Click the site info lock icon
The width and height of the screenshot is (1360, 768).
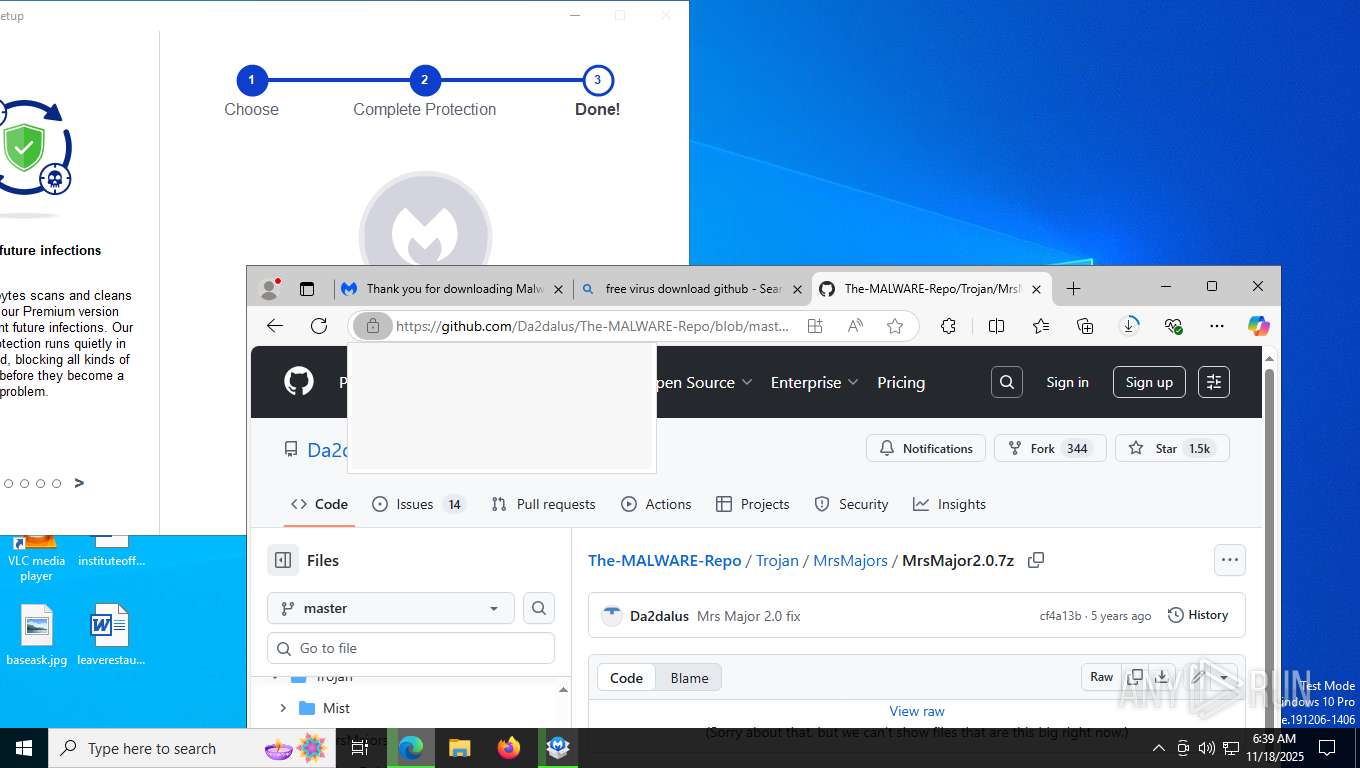pos(372,326)
